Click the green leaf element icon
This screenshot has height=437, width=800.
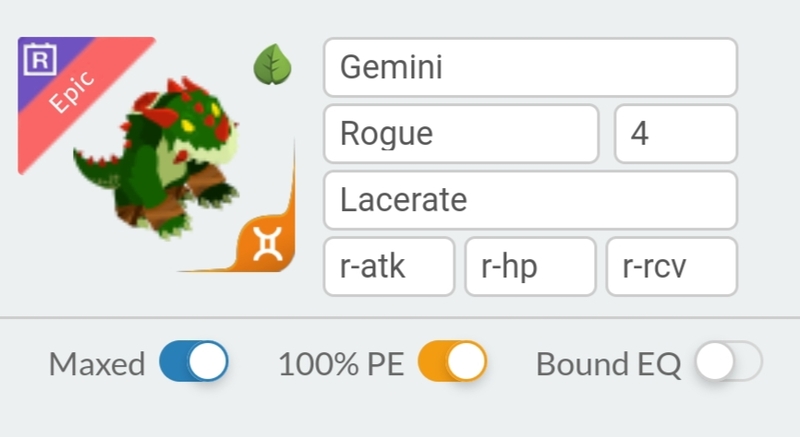(x=270, y=66)
